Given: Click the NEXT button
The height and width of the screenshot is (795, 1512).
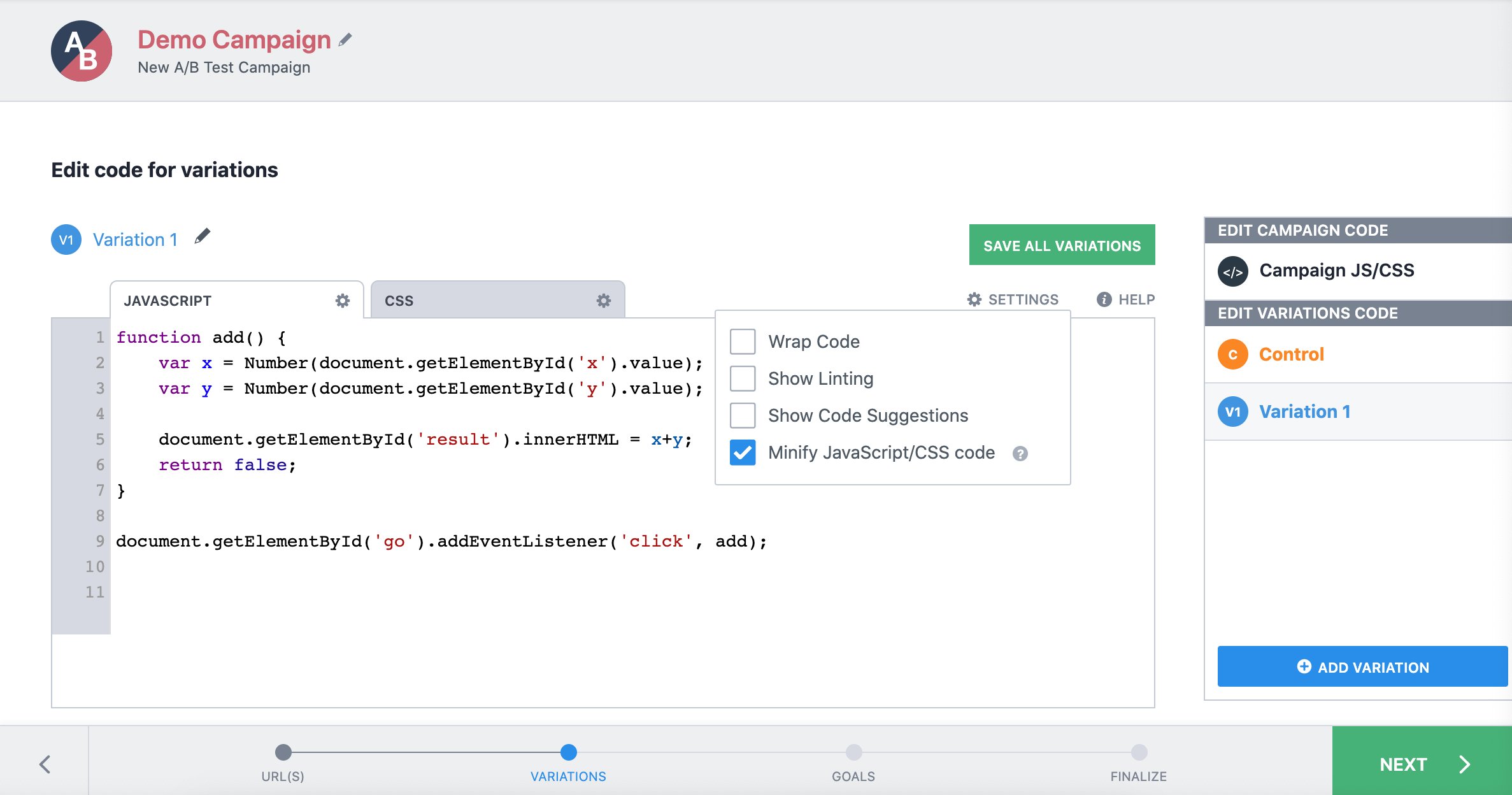Looking at the screenshot, I should click(1422, 761).
